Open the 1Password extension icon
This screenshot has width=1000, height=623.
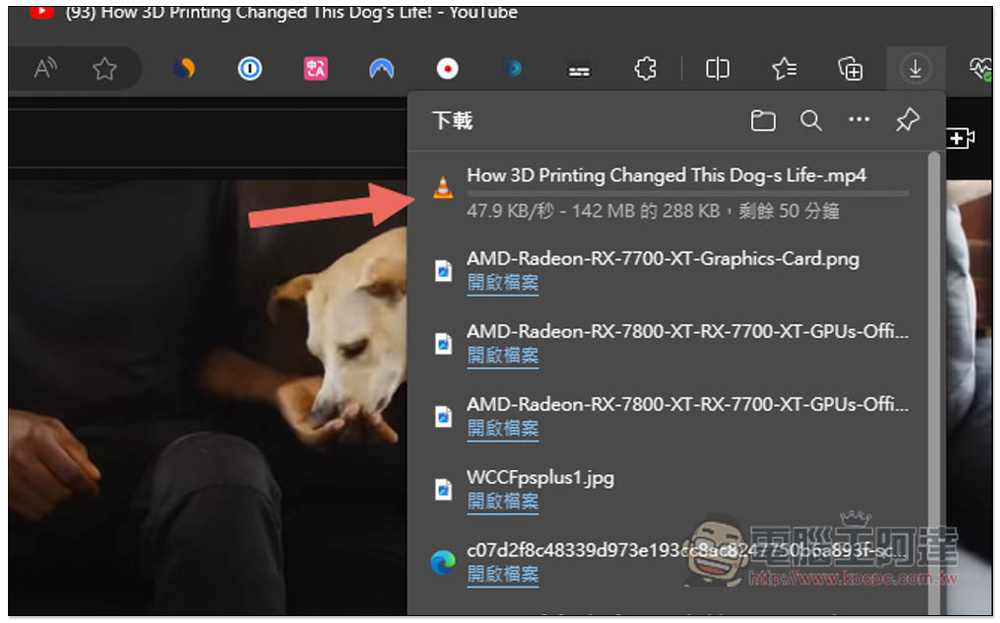coord(250,68)
